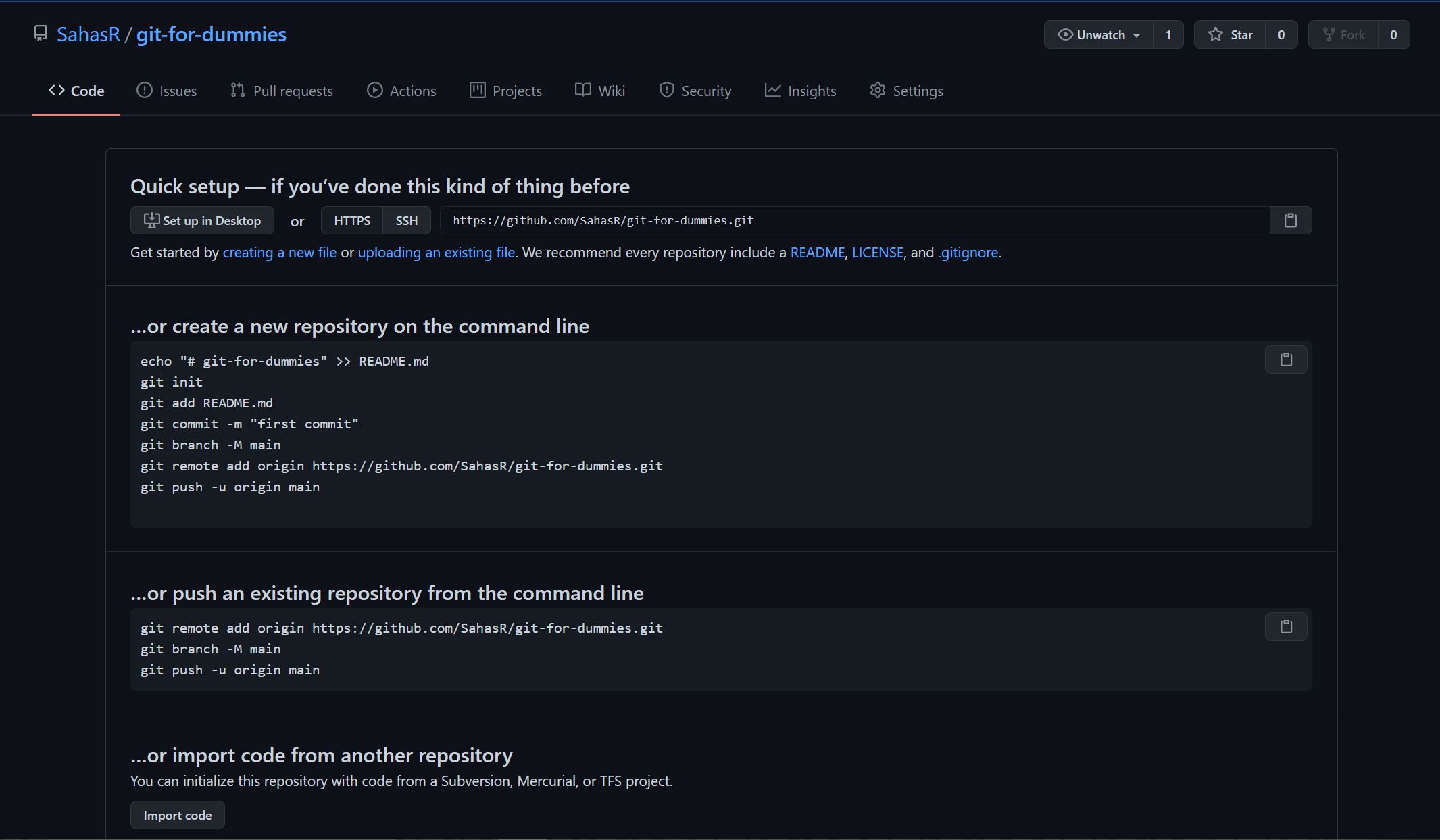Click the star icon to star repository
This screenshot has width=1440, height=840.
tap(1215, 34)
